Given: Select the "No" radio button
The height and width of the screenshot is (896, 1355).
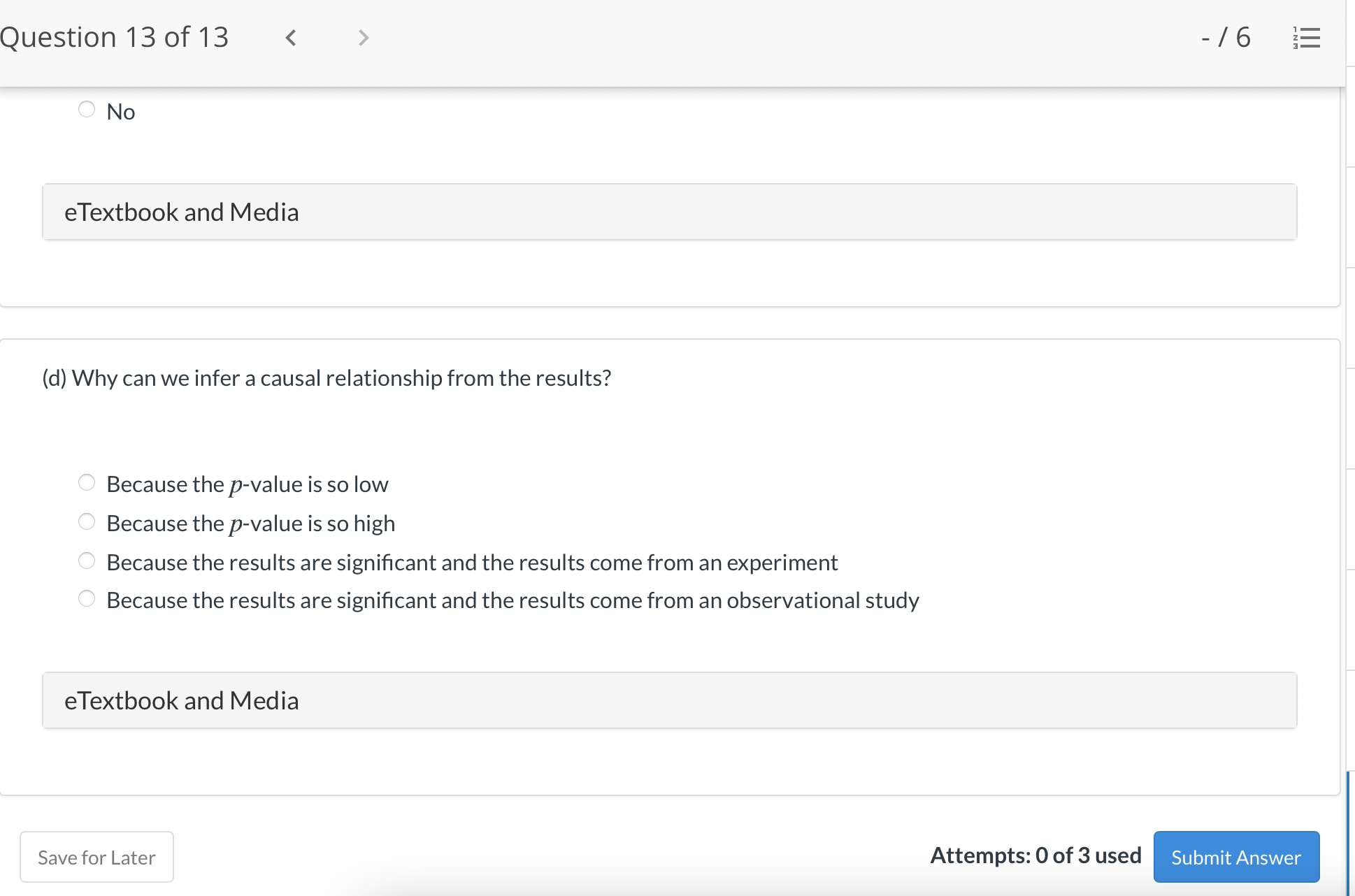Looking at the screenshot, I should [87, 110].
